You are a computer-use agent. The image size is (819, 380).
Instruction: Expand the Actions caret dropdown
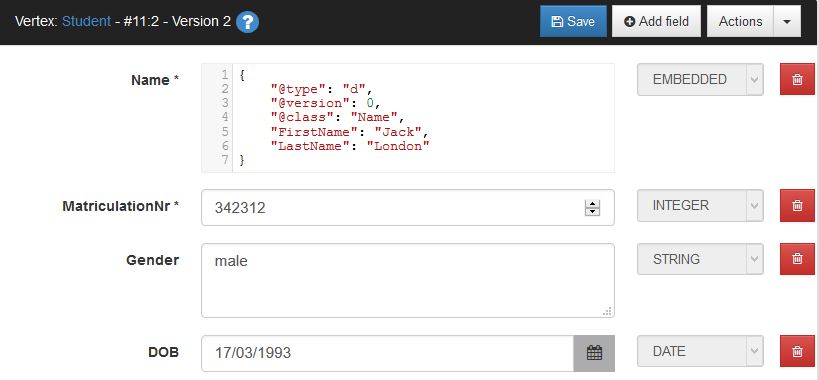[x=787, y=21]
